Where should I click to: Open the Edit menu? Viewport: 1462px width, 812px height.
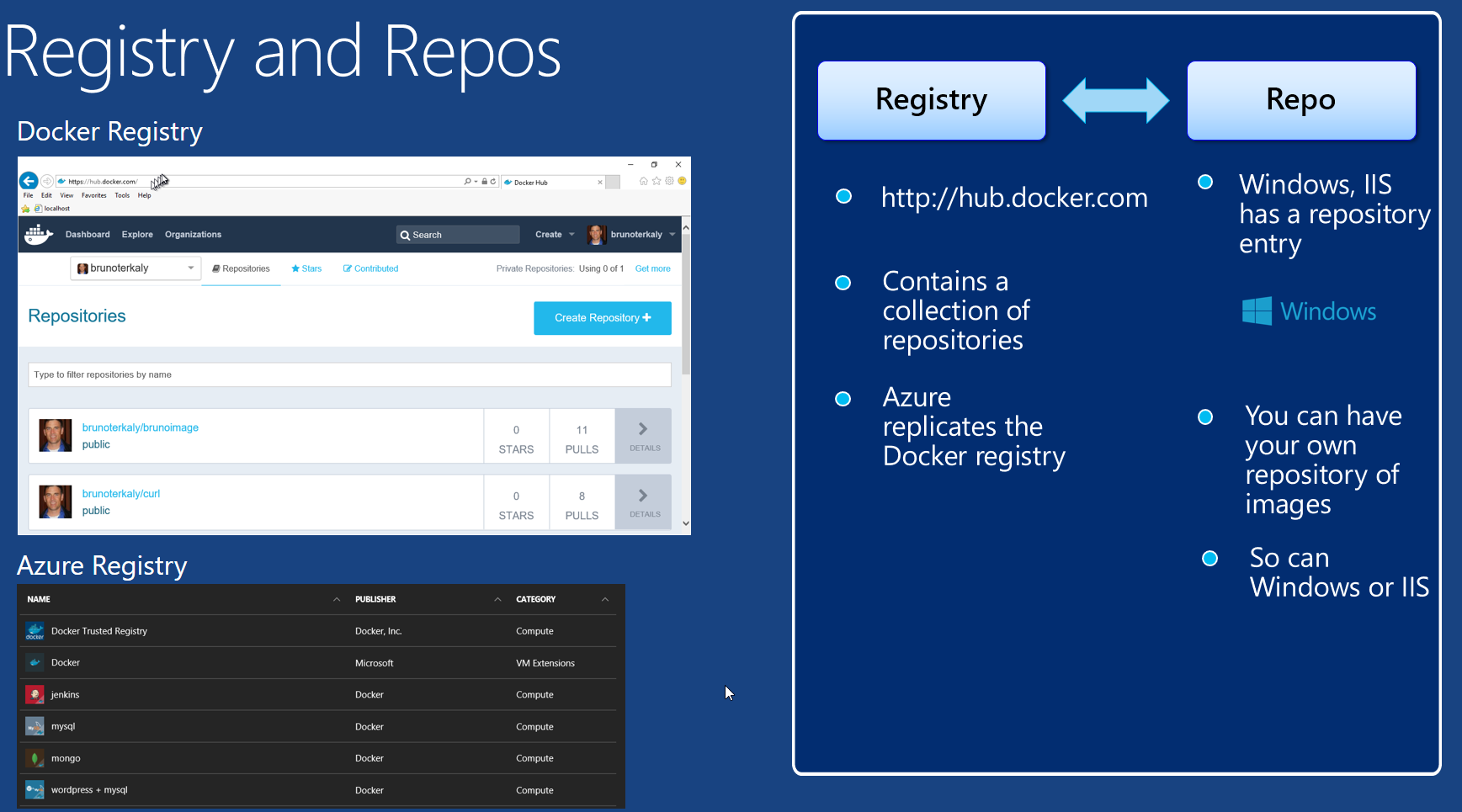[x=46, y=195]
